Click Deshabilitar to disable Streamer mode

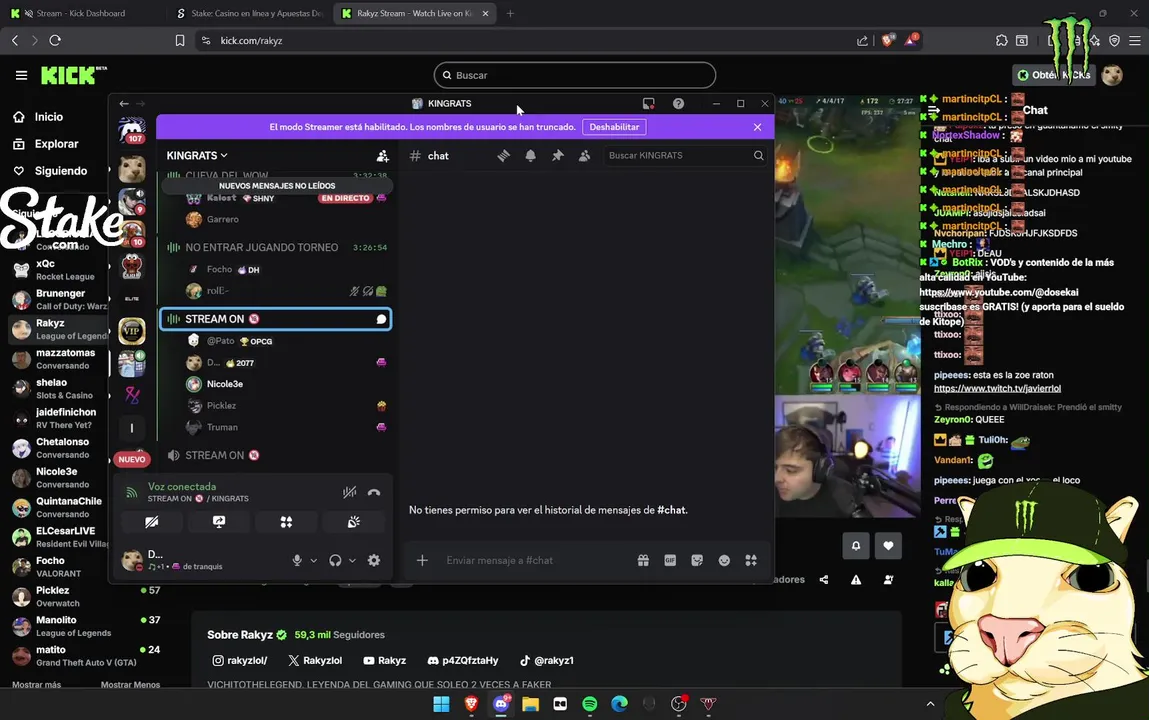click(614, 127)
